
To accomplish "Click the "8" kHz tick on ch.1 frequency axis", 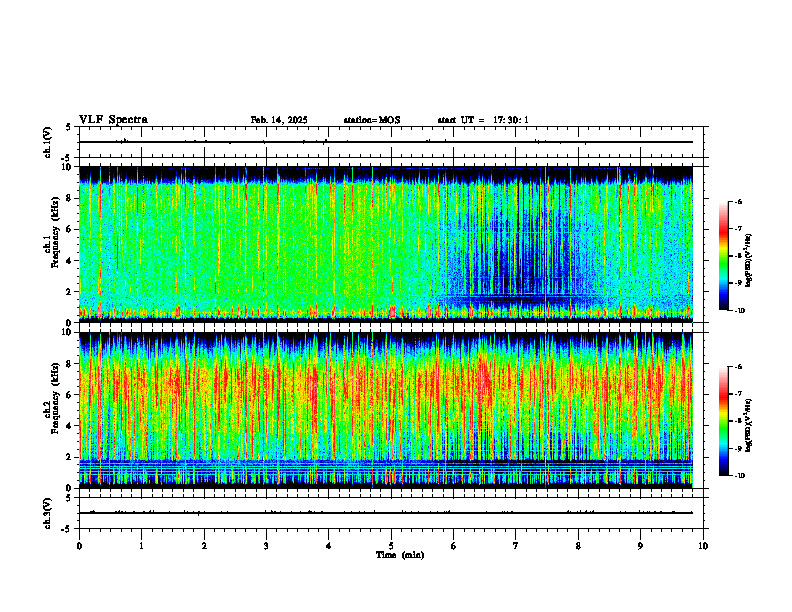I will 70,198.
